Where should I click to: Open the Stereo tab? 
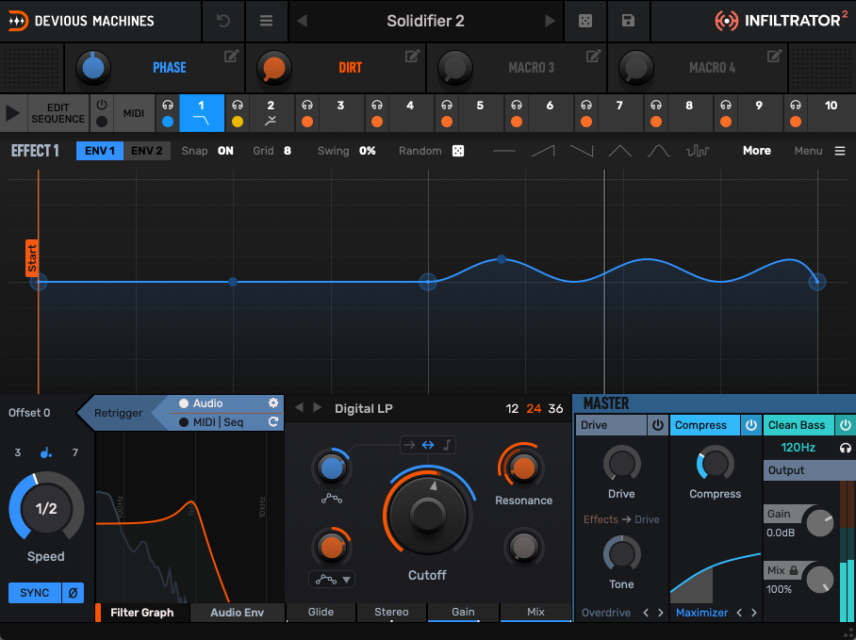tap(391, 612)
